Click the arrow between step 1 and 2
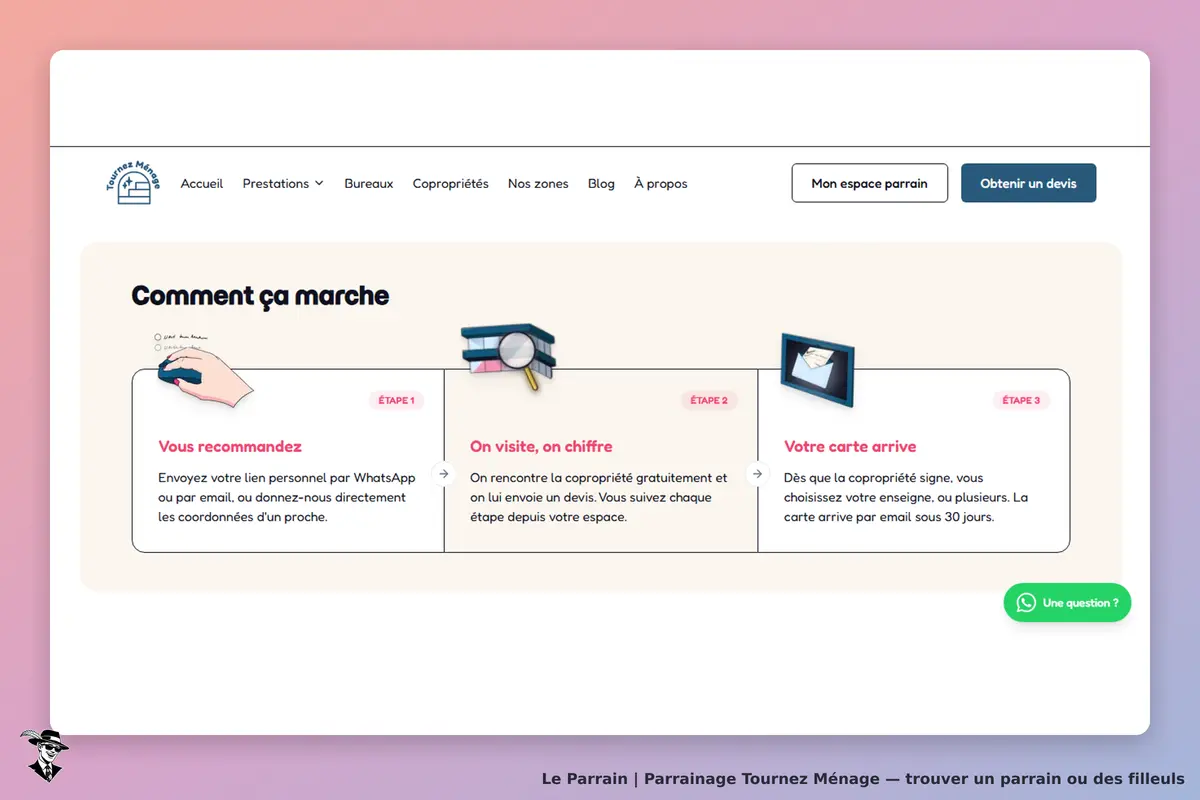The width and height of the screenshot is (1200, 800). click(444, 473)
